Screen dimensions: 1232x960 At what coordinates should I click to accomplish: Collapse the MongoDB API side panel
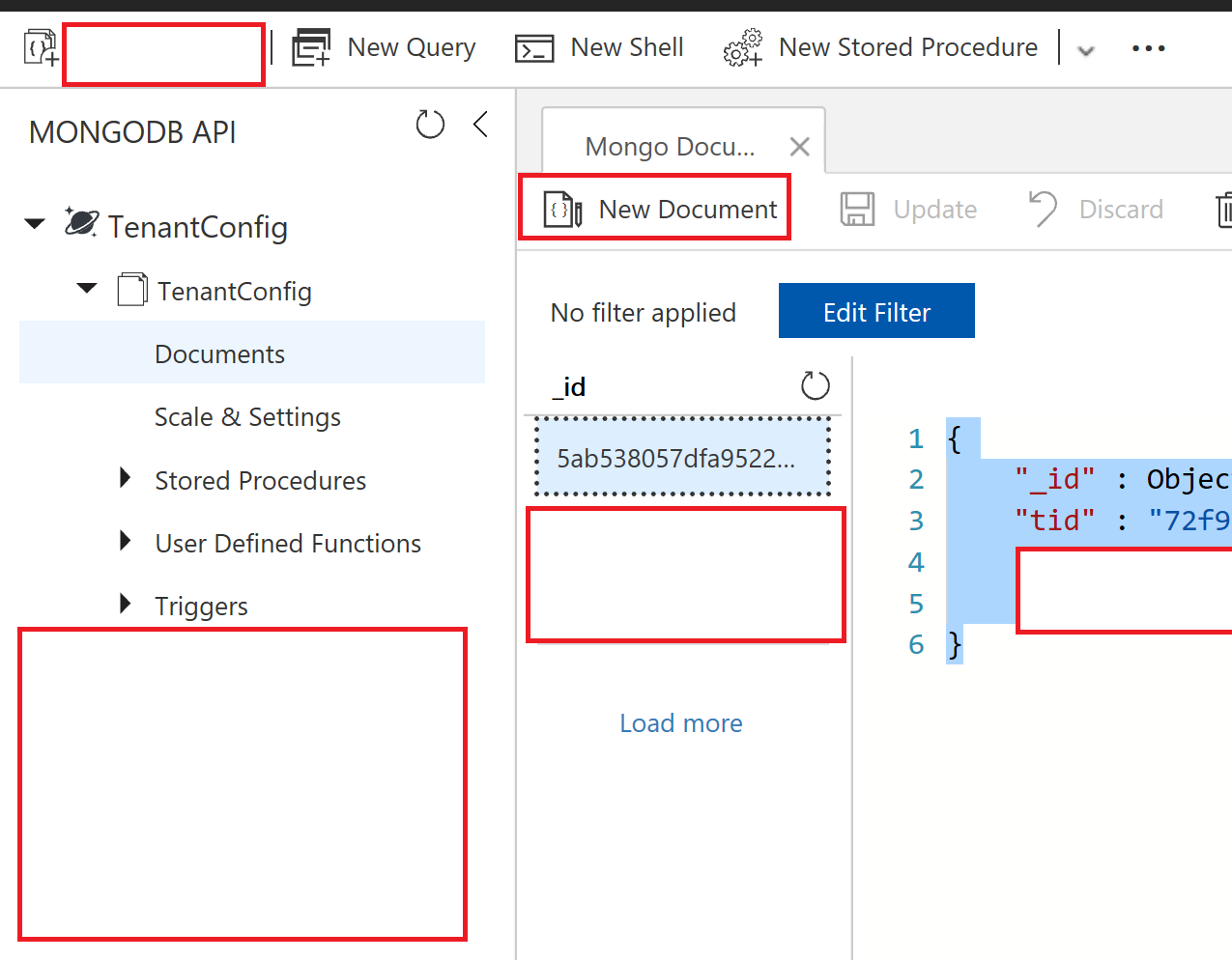tap(480, 124)
